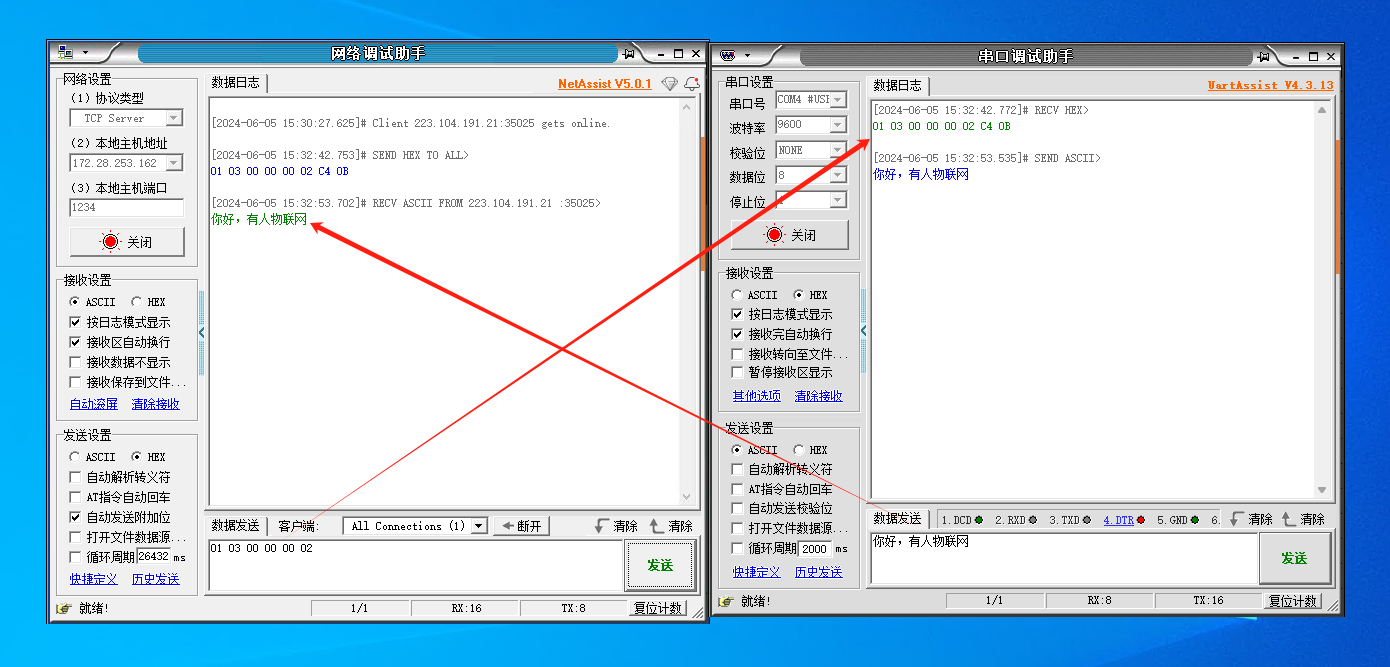Click the diamond icon beside NetAssist V5.0.1

tap(669, 84)
